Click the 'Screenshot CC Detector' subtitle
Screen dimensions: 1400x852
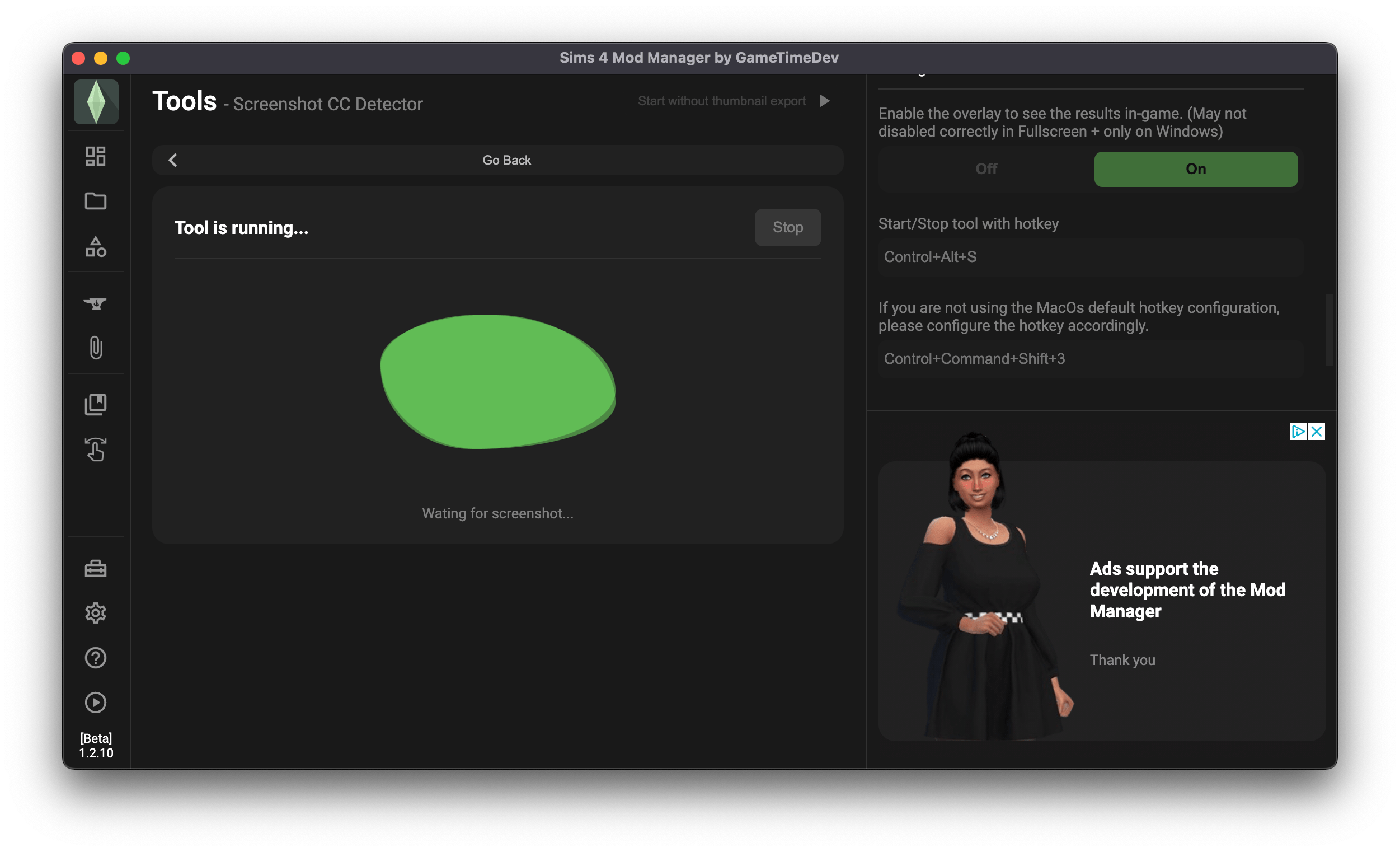coord(328,105)
